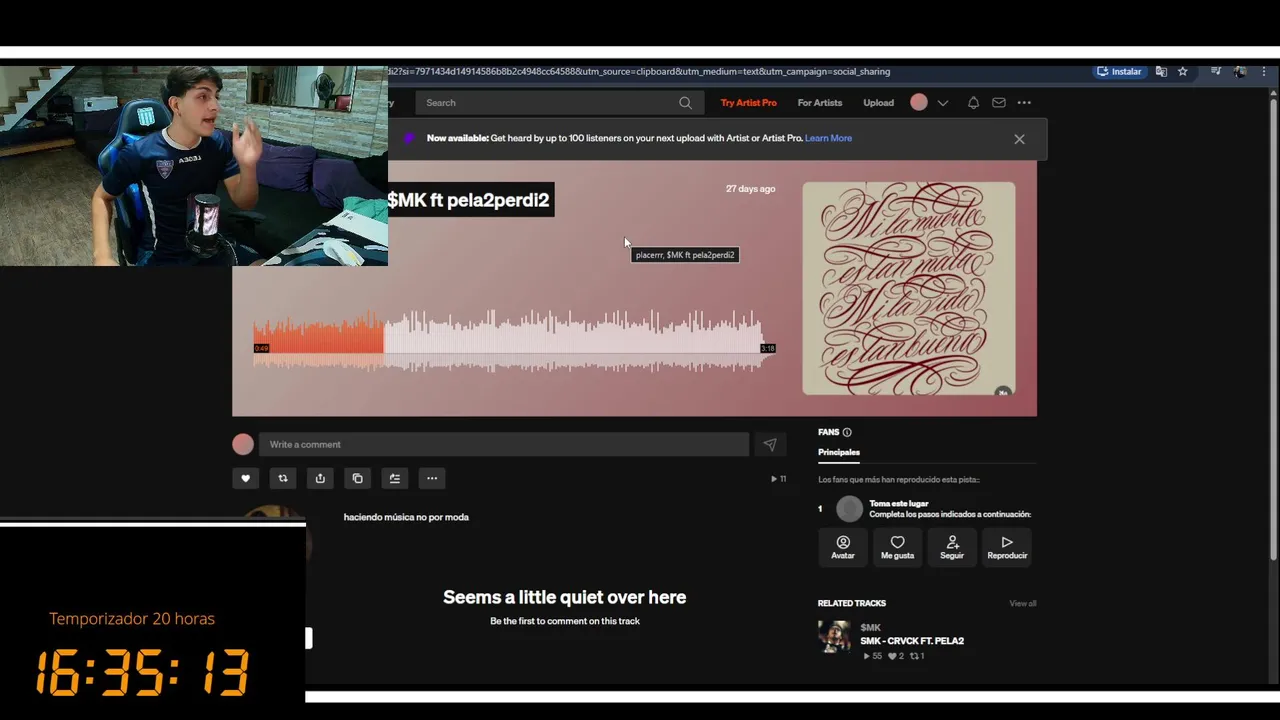Image resolution: width=1280 pixels, height=720 pixels.
Task: Click the scrollbar up arrow
Action: [1273, 92]
